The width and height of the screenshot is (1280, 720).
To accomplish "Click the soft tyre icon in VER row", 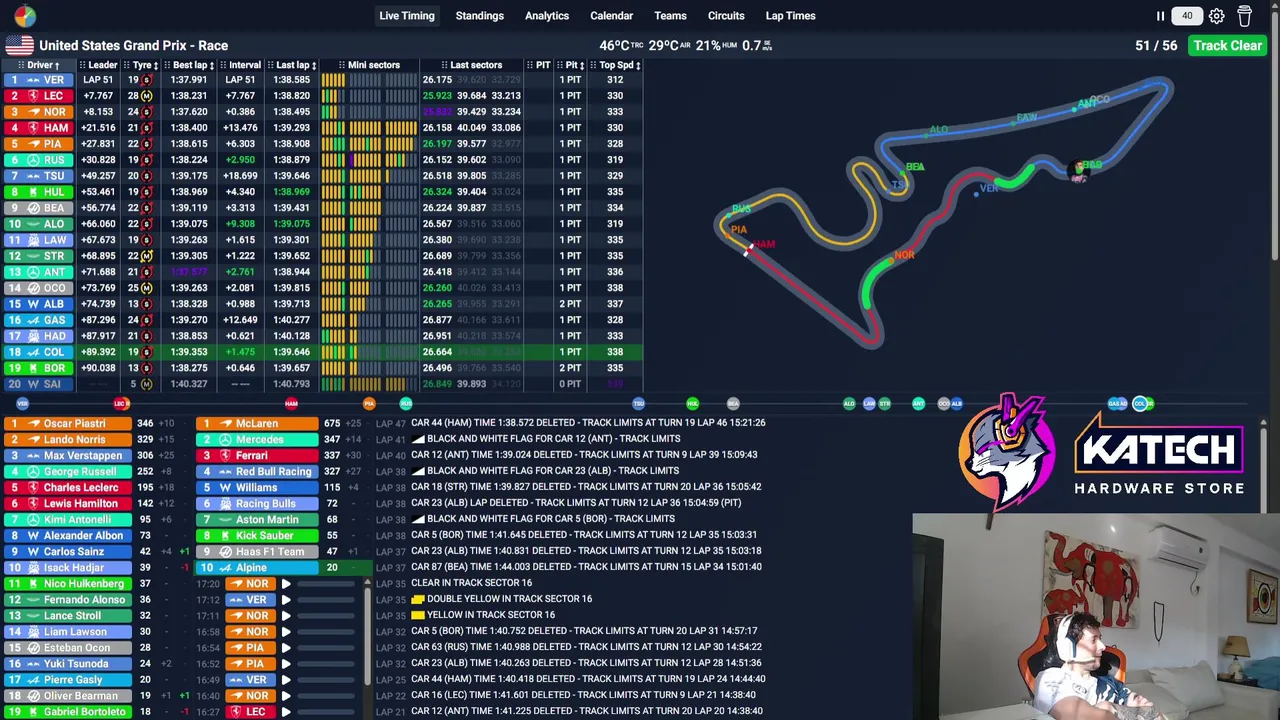I will (146, 80).
